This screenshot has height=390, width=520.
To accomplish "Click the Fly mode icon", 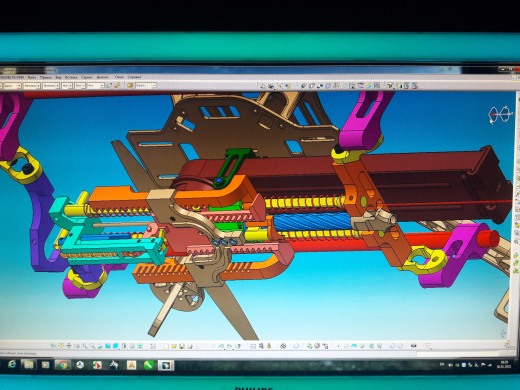I will (x=53, y=346).
